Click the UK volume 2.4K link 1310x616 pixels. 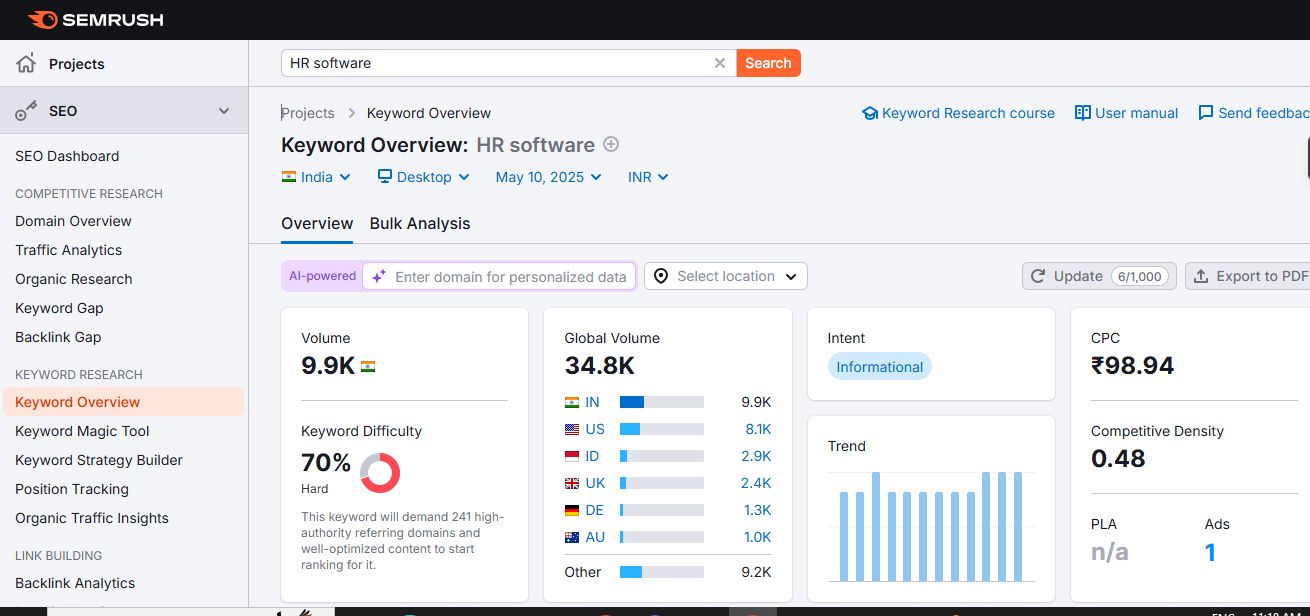point(758,483)
